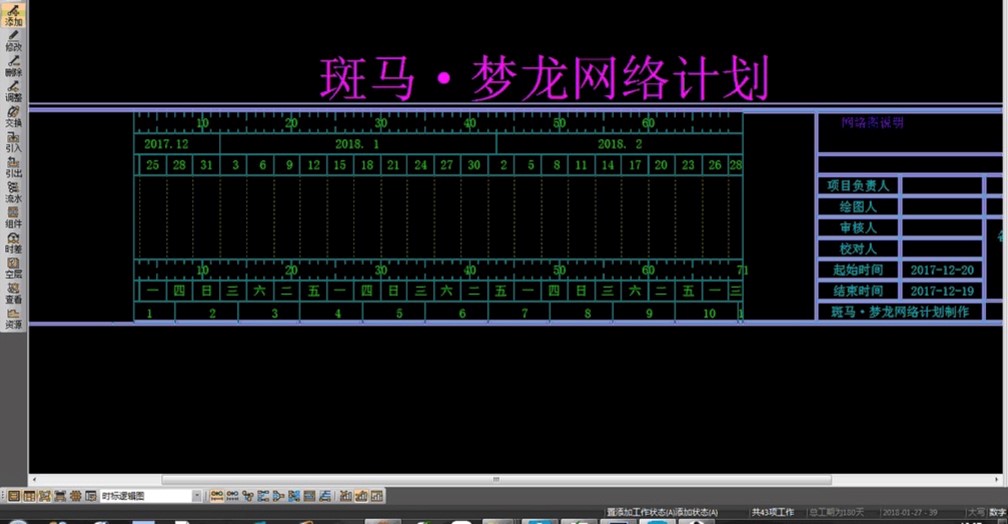The height and width of the screenshot is (524, 1008).
Task: Click the third network-view icon left of dropdown
Action: click(x=44, y=496)
